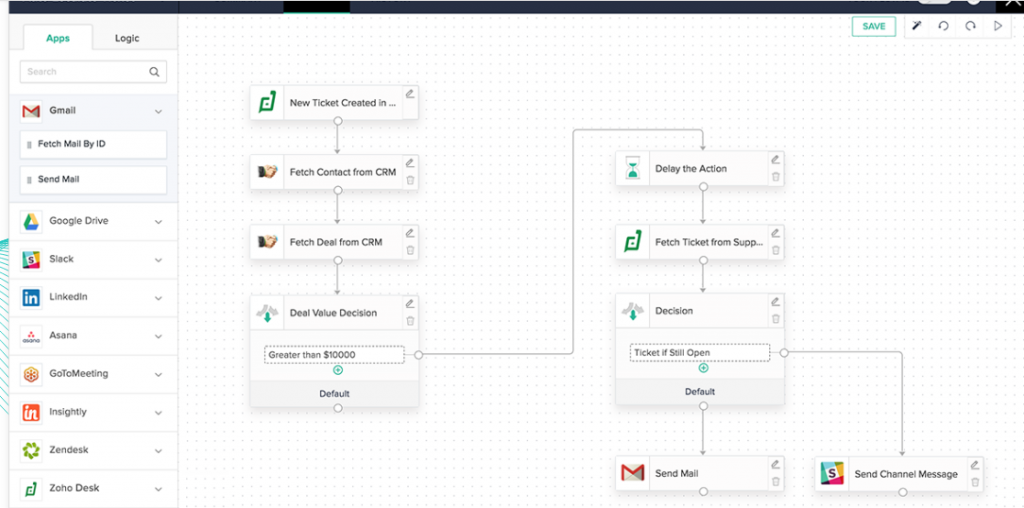Select the Send Mail action in sidebar
The width and height of the screenshot is (1024, 508).
pyautogui.click(x=93, y=180)
